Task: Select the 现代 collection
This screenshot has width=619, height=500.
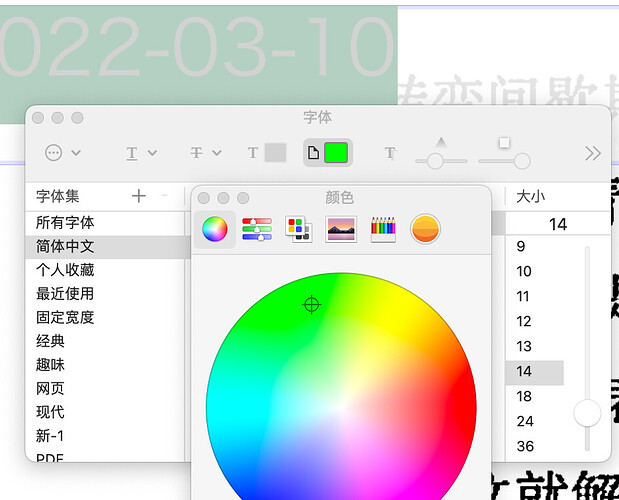Action: [105, 412]
